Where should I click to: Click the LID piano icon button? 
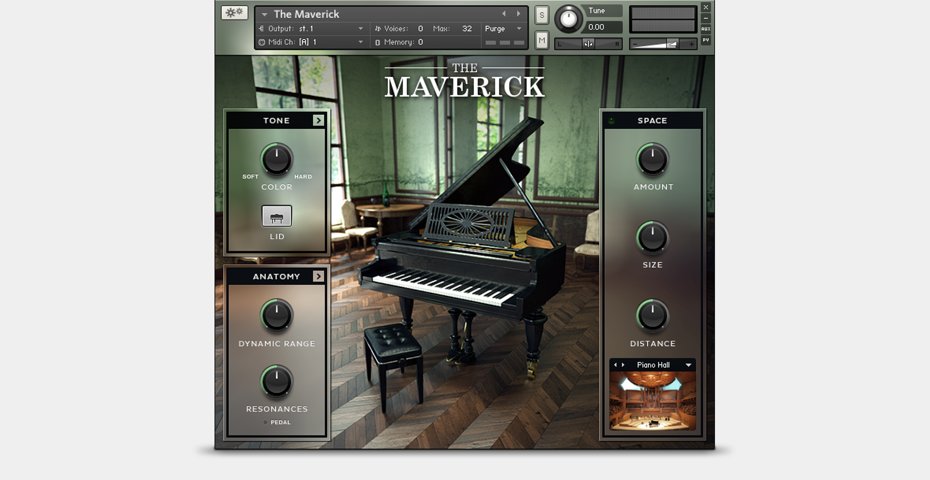[277, 216]
